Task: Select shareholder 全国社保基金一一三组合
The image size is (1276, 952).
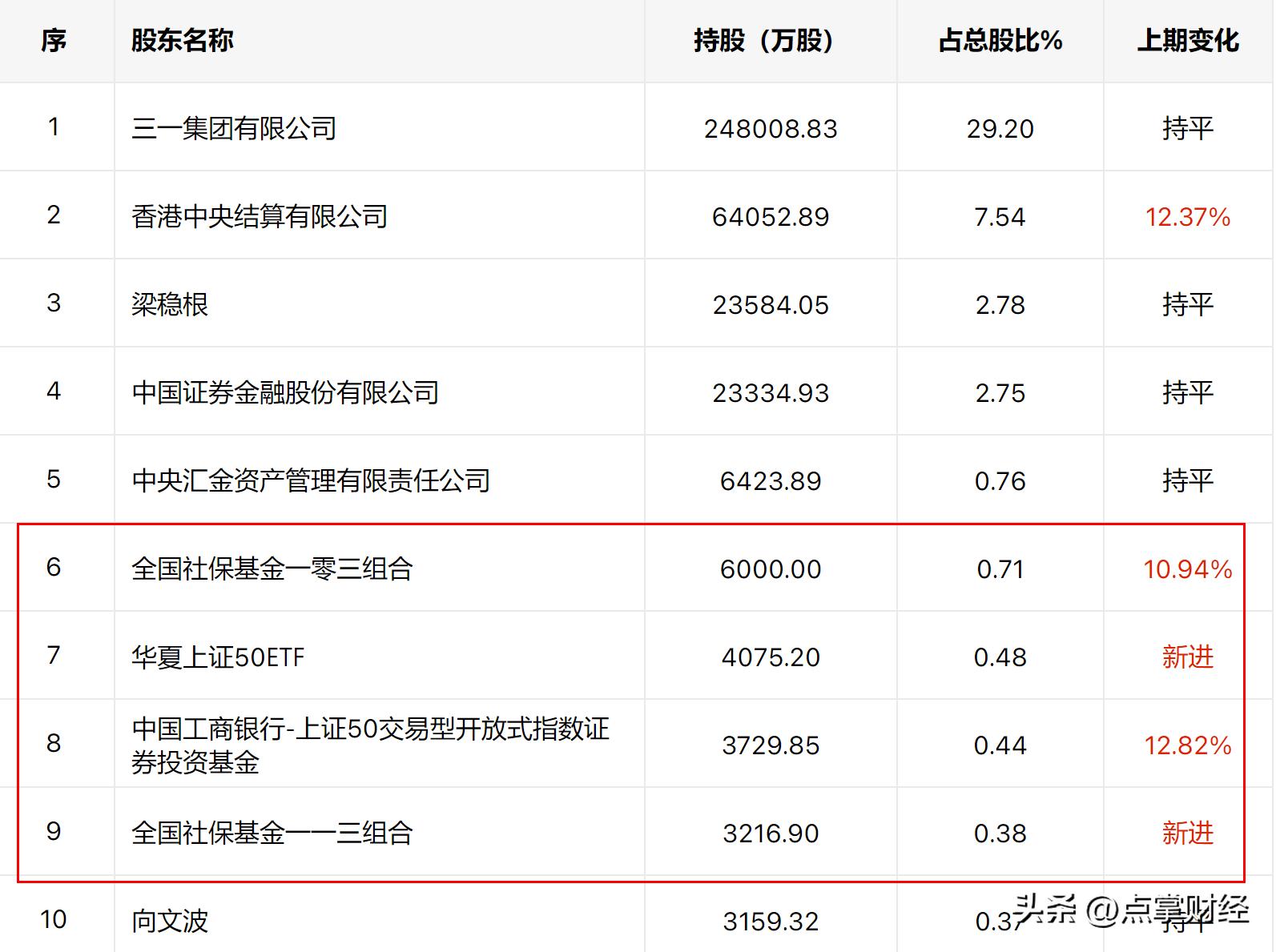Action: [x=272, y=833]
